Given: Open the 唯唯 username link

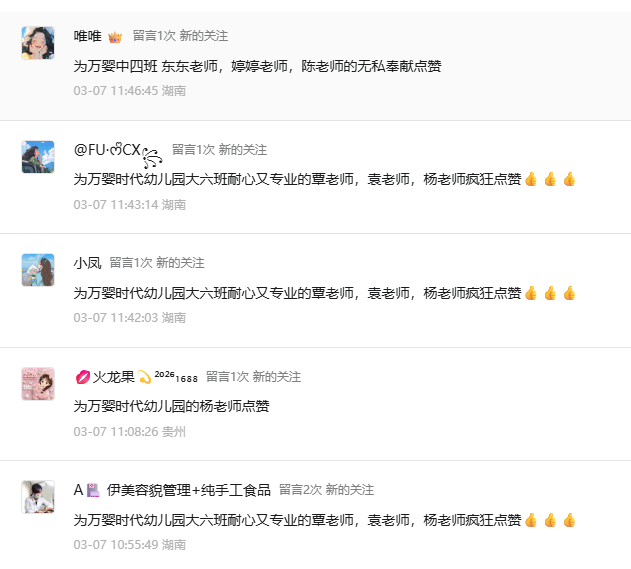Looking at the screenshot, I should click(87, 36).
